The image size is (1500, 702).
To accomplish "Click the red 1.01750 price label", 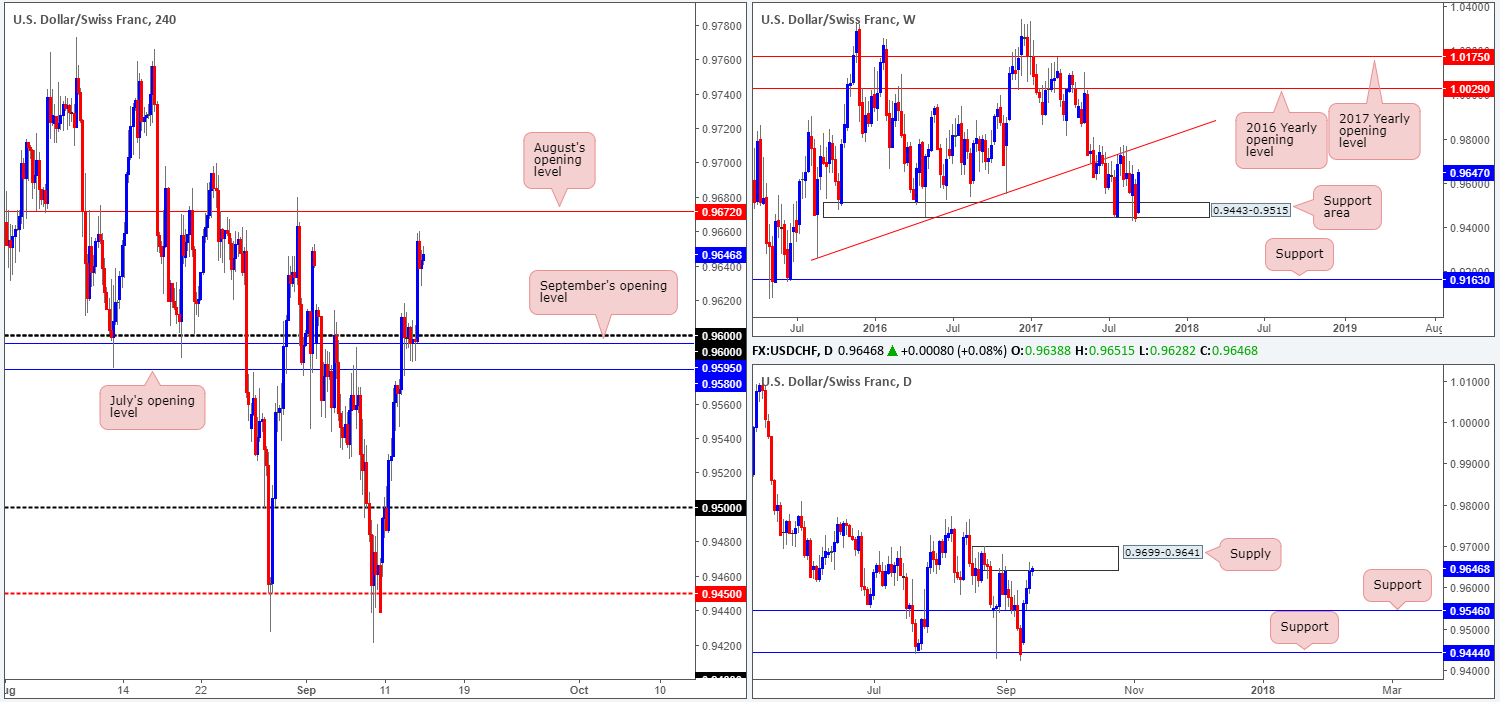I will point(1469,57).
